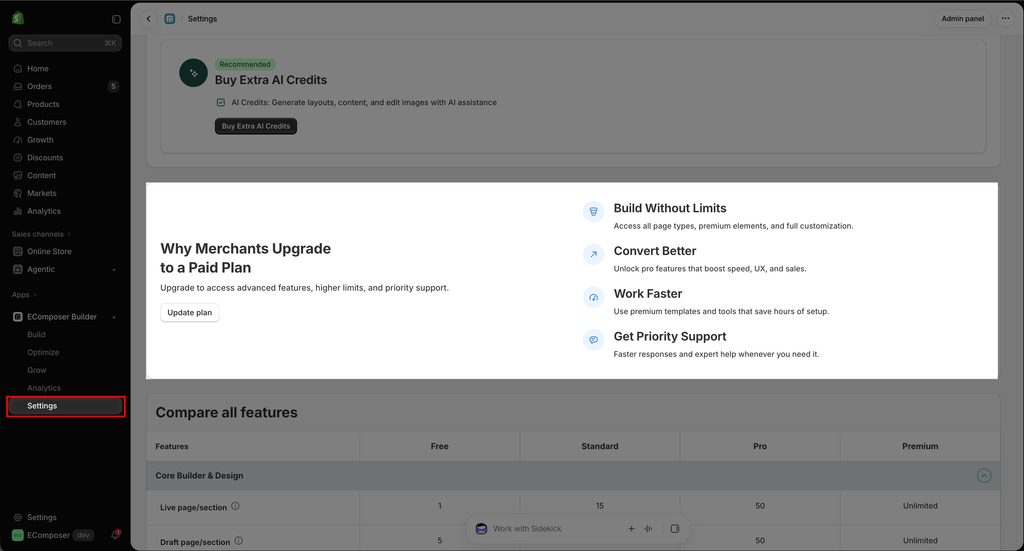
Task: Click Unlimited in Live page/section row
Action: coord(920,506)
